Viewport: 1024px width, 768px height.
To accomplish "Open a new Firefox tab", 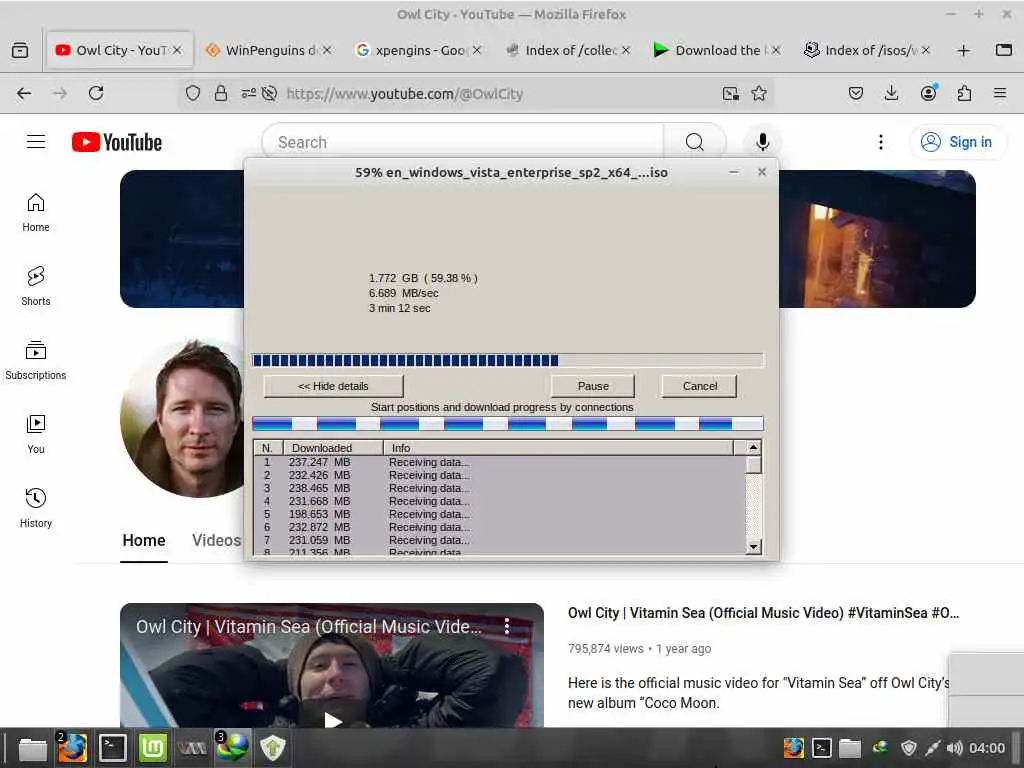I will click(963, 50).
